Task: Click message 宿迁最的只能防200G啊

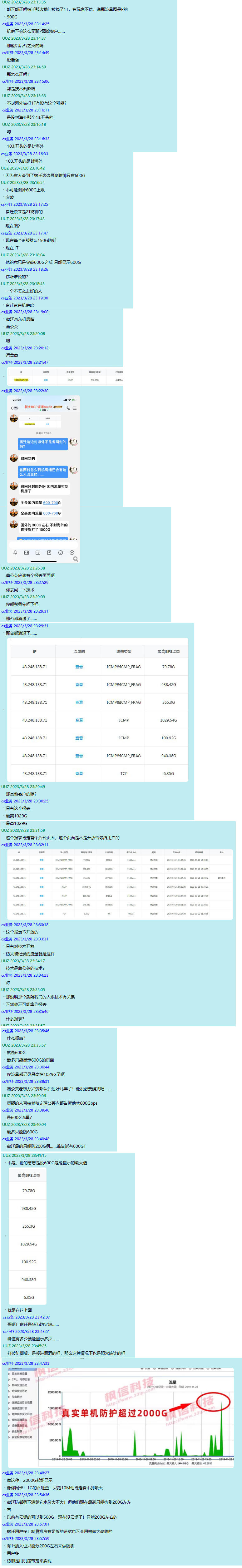Action: pyautogui.click(x=46, y=1146)
